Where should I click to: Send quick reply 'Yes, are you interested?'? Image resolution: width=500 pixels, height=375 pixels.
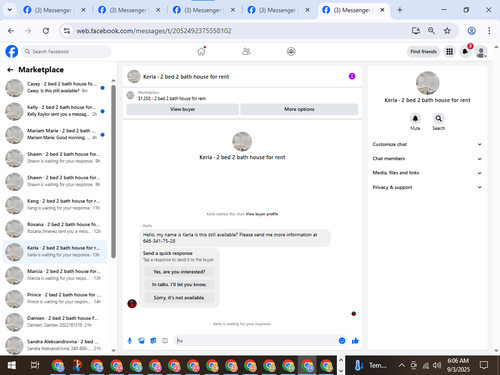coord(179,272)
